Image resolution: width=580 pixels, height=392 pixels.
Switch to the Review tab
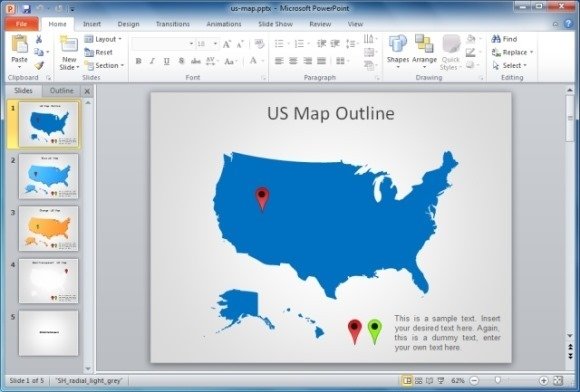[x=320, y=24]
